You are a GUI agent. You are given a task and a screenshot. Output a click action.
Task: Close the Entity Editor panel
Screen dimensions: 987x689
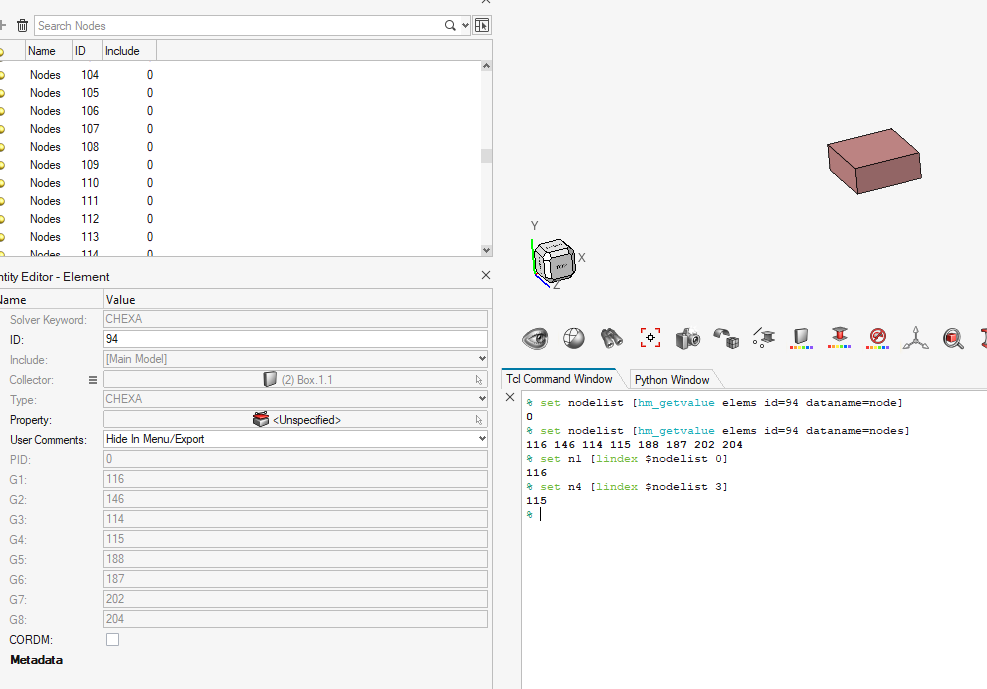(x=485, y=276)
